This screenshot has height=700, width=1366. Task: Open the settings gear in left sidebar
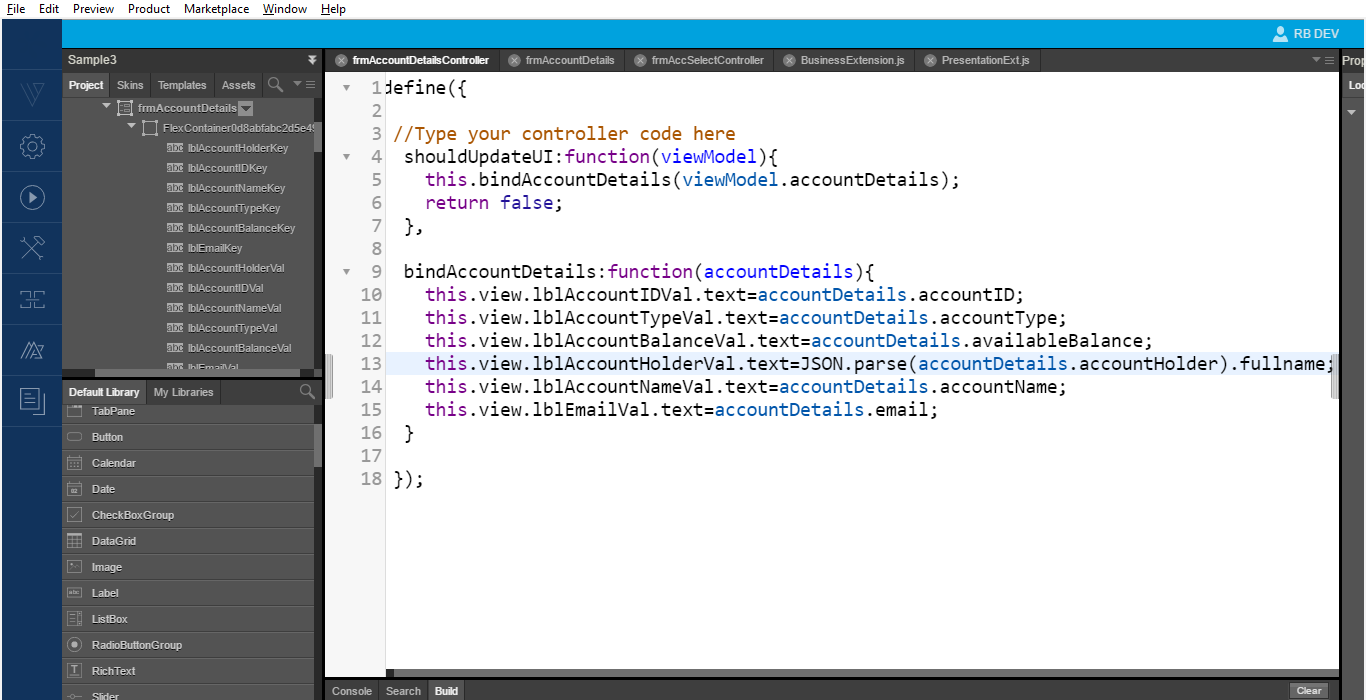pyautogui.click(x=32, y=147)
